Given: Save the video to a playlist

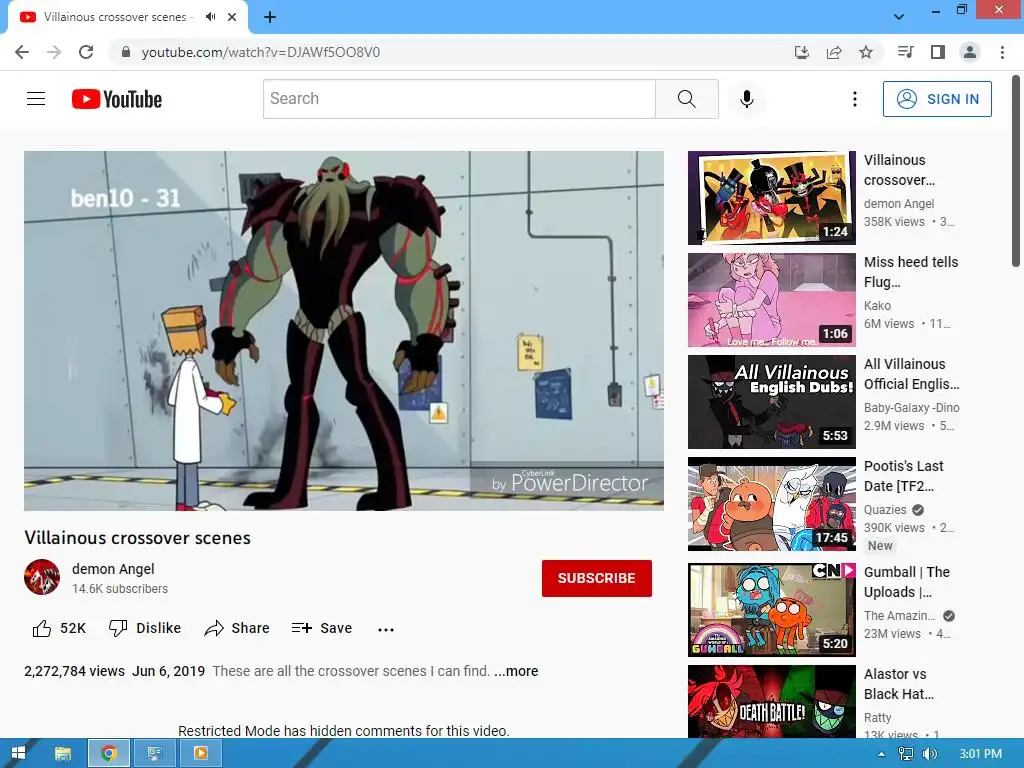Looking at the screenshot, I should tap(321, 628).
